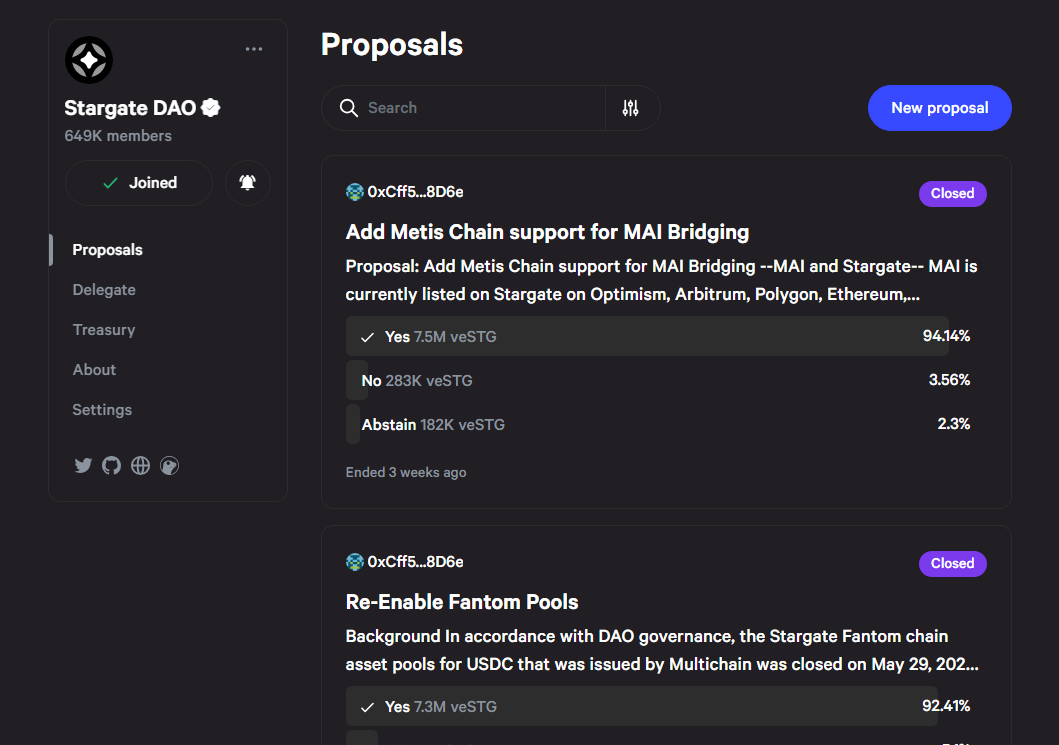Click the New proposal button
Image resolution: width=1059 pixels, height=745 pixels.
[x=939, y=108]
